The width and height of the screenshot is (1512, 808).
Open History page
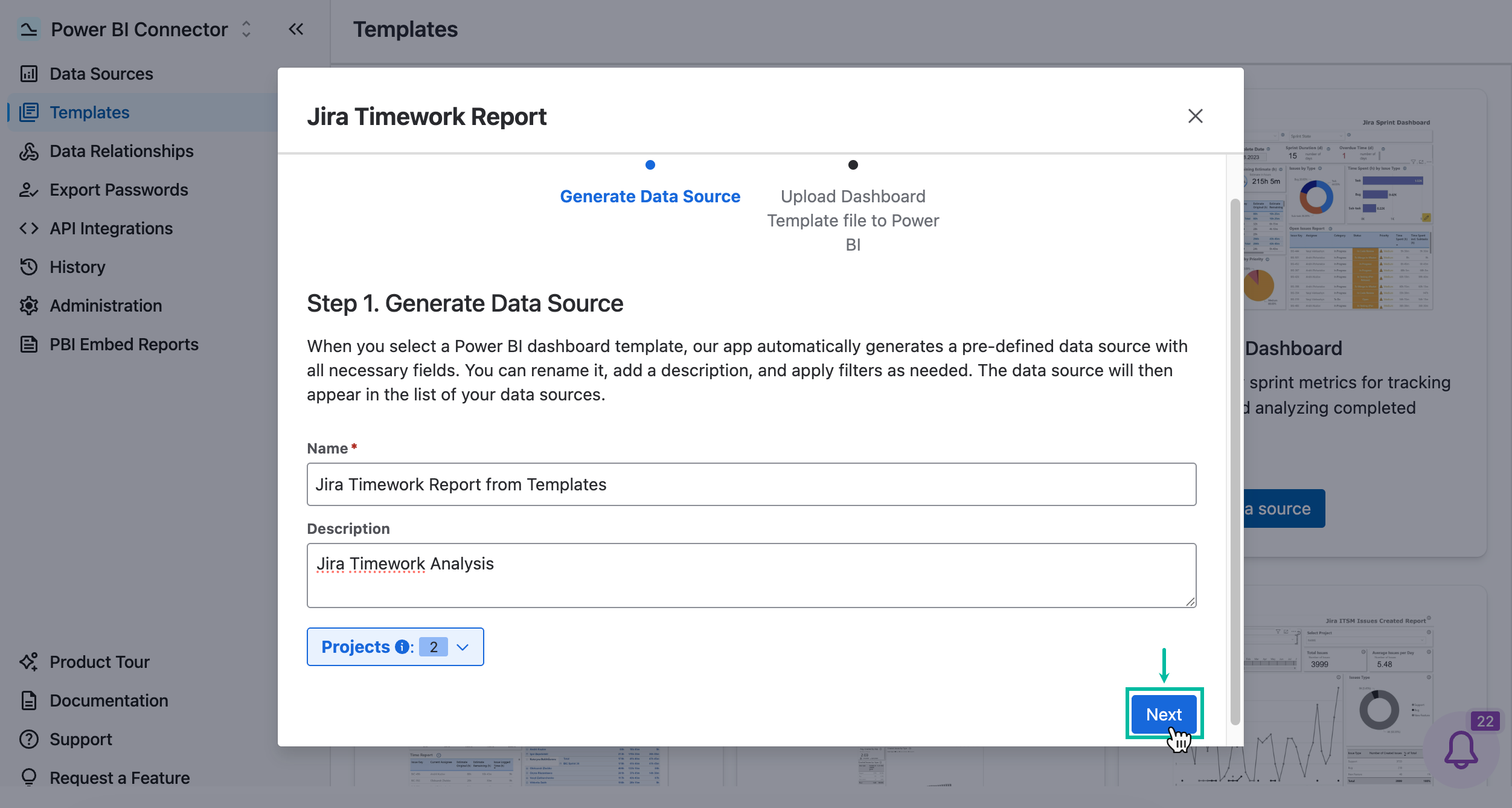click(x=77, y=267)
